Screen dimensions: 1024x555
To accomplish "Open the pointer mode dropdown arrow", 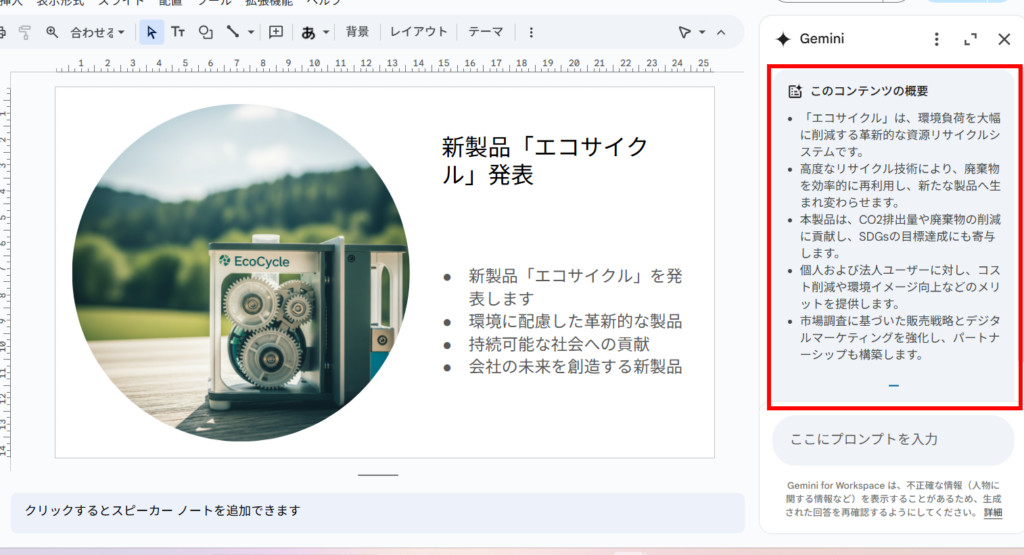I will [702, 32].
